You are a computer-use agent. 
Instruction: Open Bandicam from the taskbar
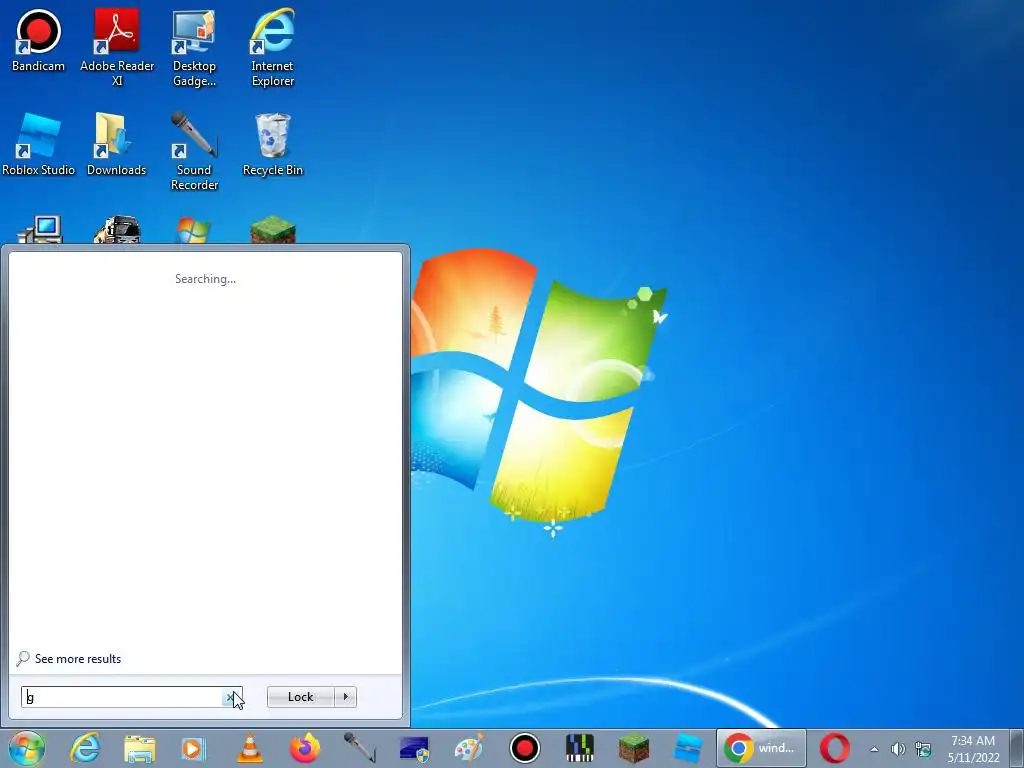pos(524,748)
